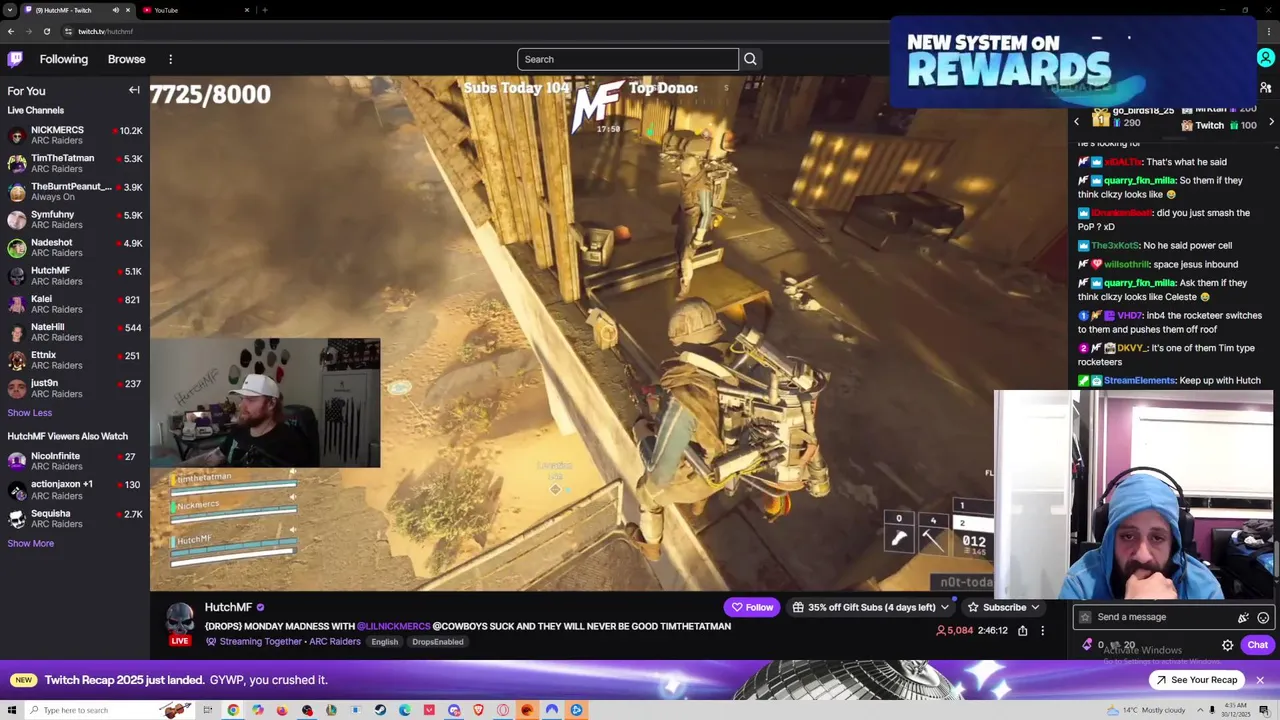Click the celebration cheer icon in chat box
1280x720 pixels.
1243,618
